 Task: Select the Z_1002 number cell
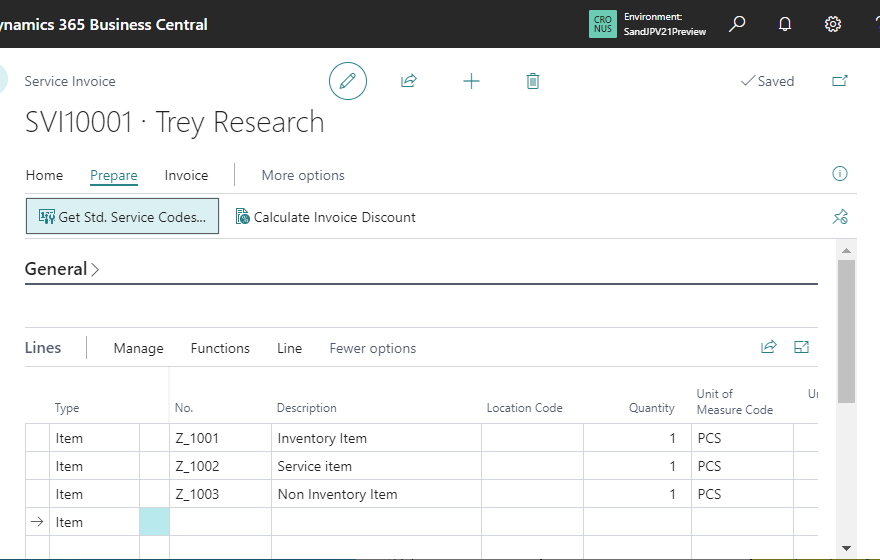221,466
